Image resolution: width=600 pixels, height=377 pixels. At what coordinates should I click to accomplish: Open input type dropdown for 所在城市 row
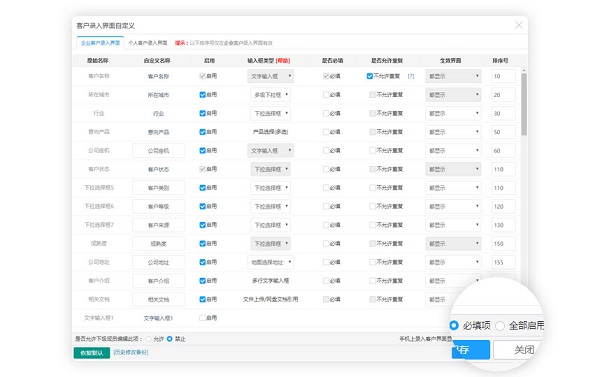point(270,95)
